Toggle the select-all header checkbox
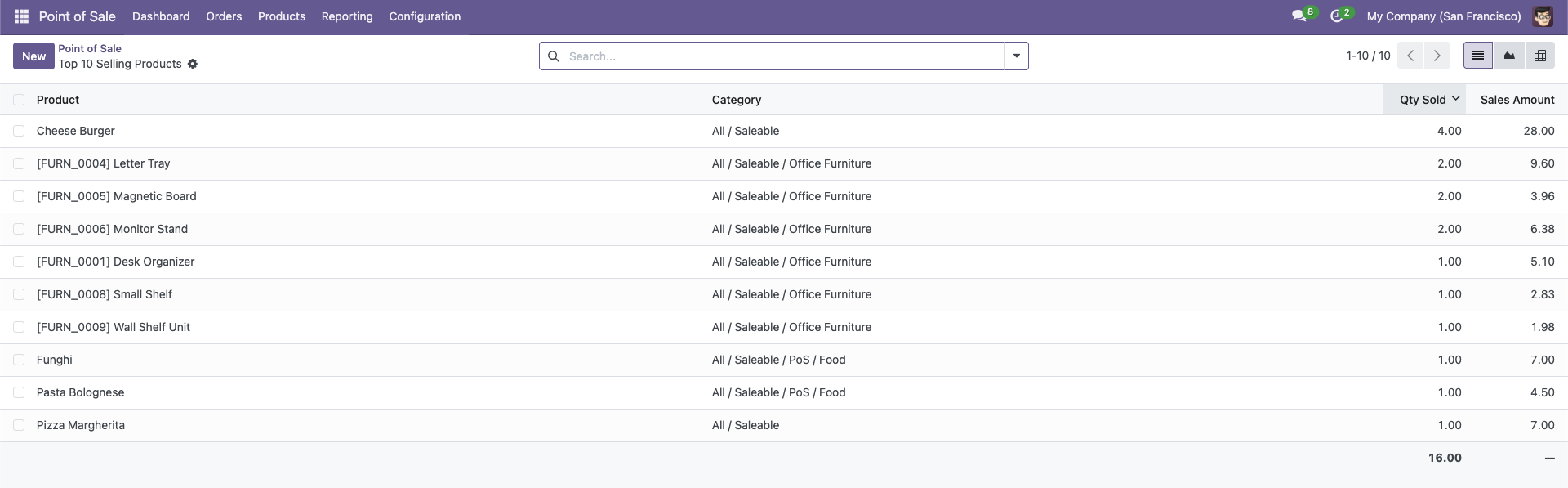 19,100
